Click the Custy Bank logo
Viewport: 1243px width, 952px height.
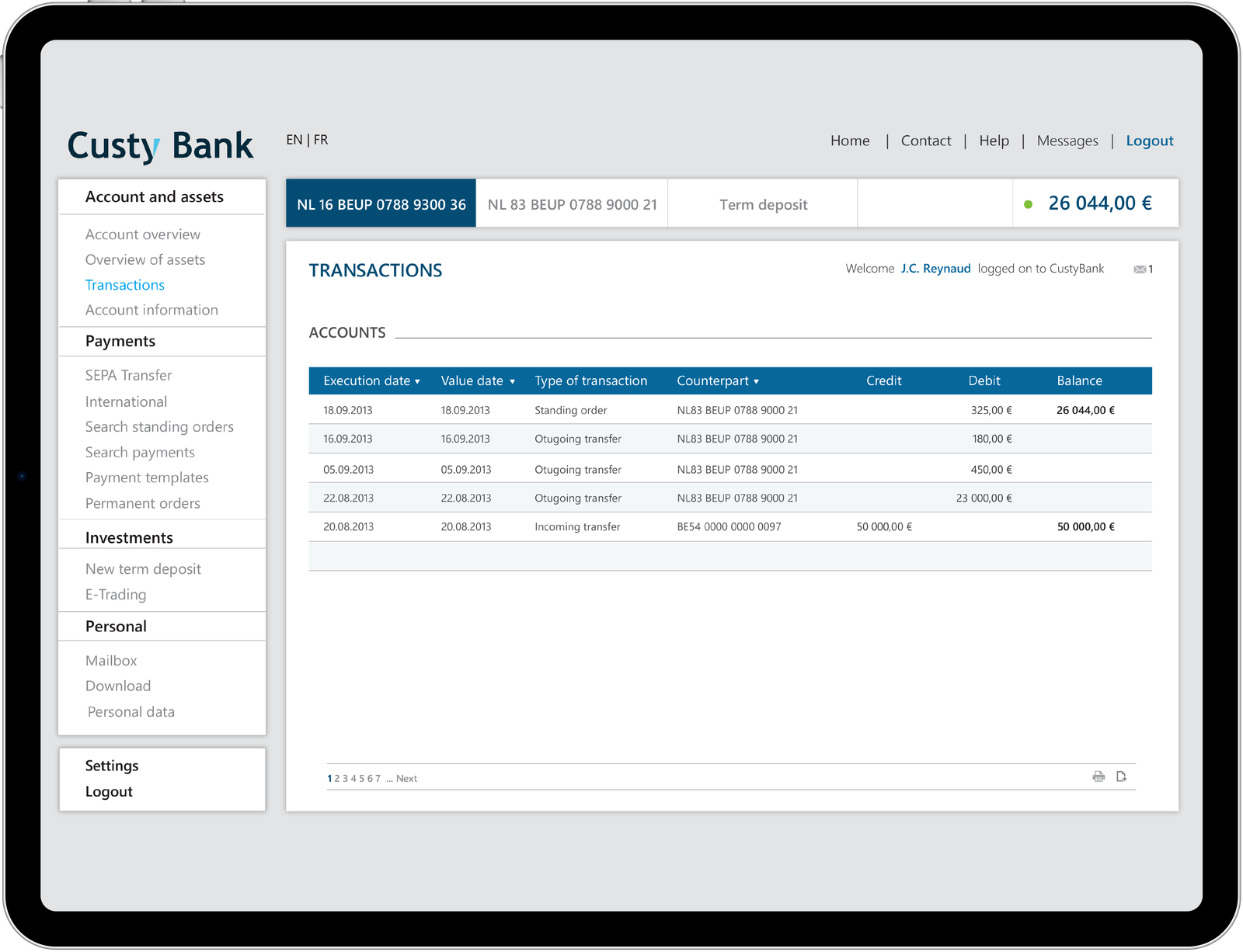160,145
